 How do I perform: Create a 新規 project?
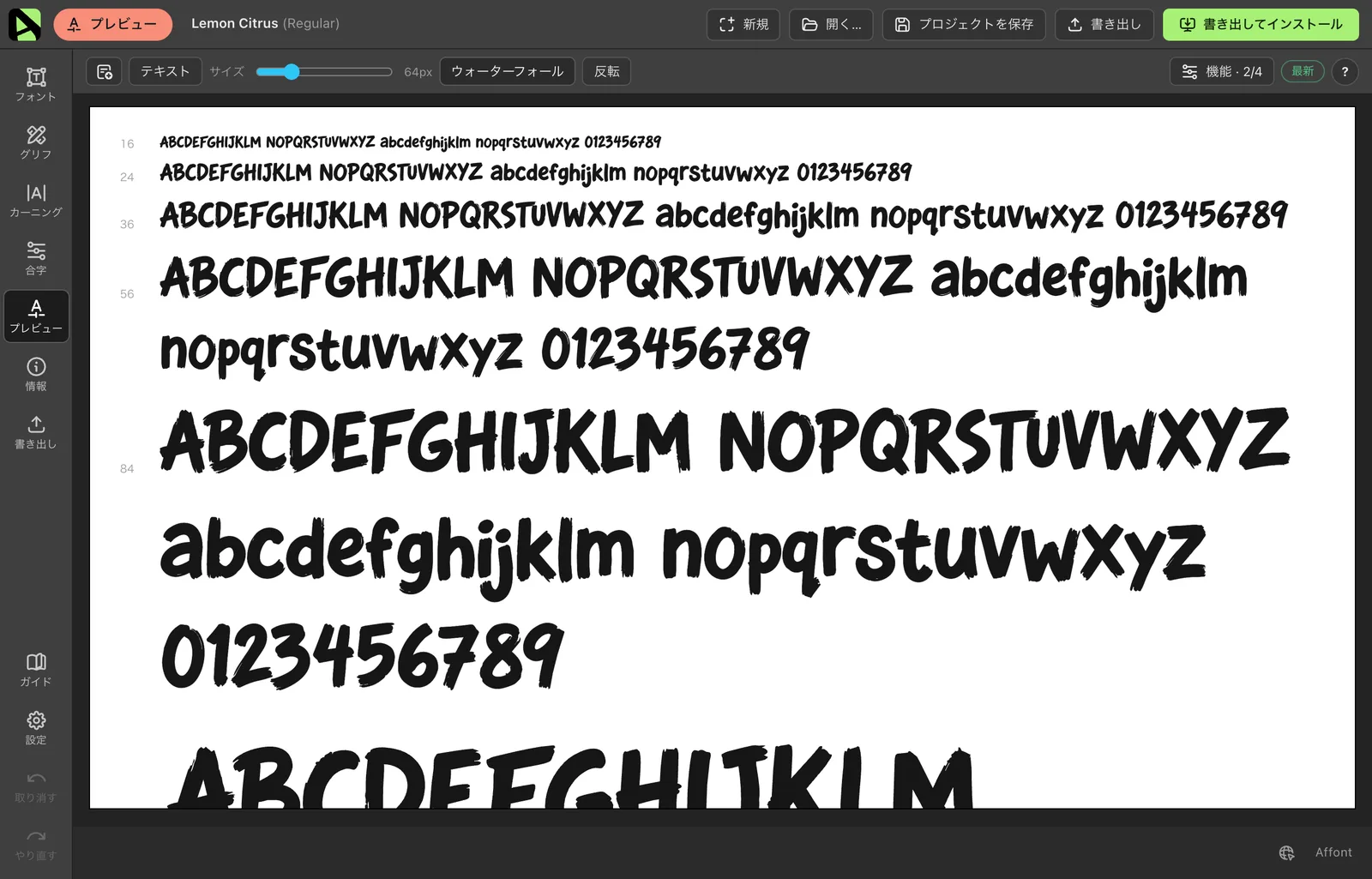pos(743,24)
